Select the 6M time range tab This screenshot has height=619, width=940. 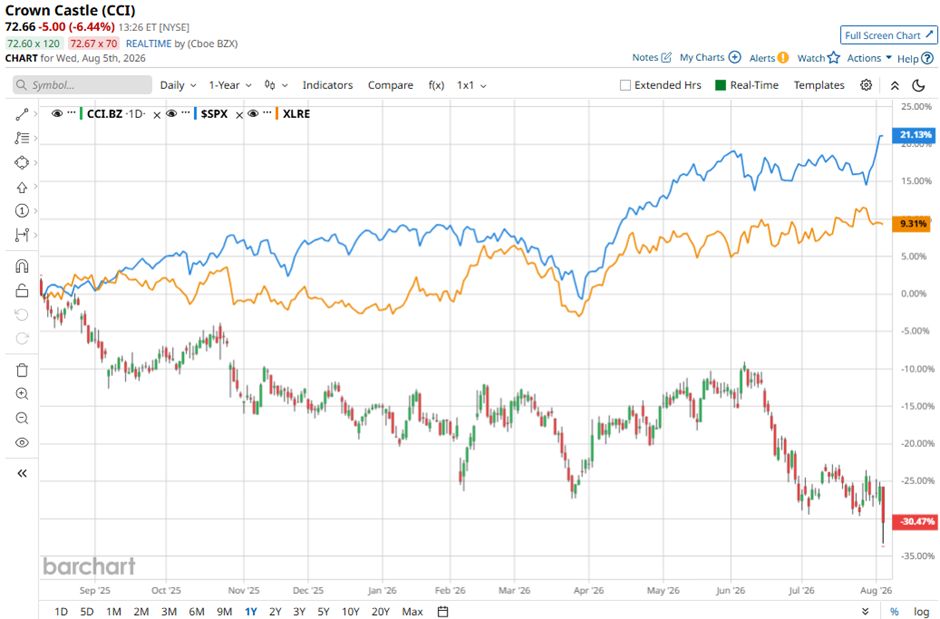pos(197,611)
